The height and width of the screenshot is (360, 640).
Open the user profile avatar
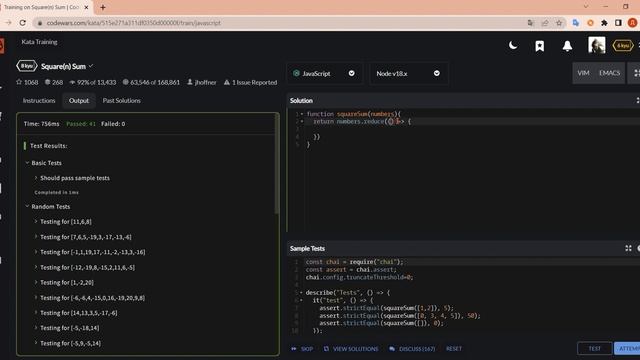pyautogui.click(x=596, y=45)
